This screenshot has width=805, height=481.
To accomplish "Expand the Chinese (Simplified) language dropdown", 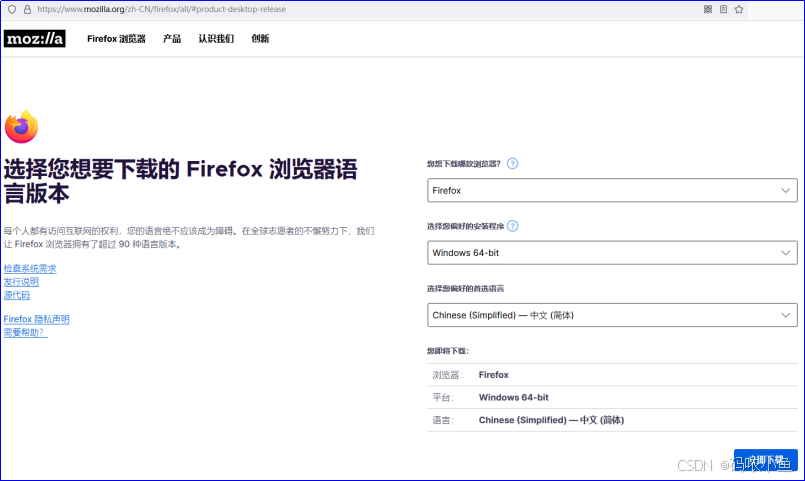I will [612, 315].
